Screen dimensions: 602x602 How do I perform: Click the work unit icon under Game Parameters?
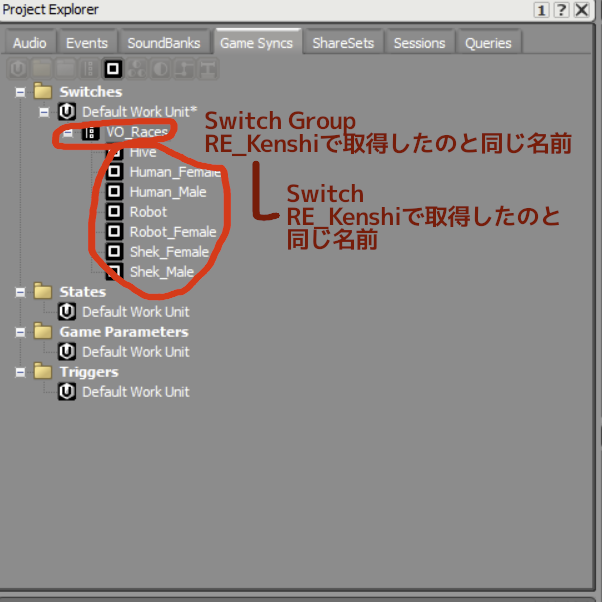[x=67, y=351]
